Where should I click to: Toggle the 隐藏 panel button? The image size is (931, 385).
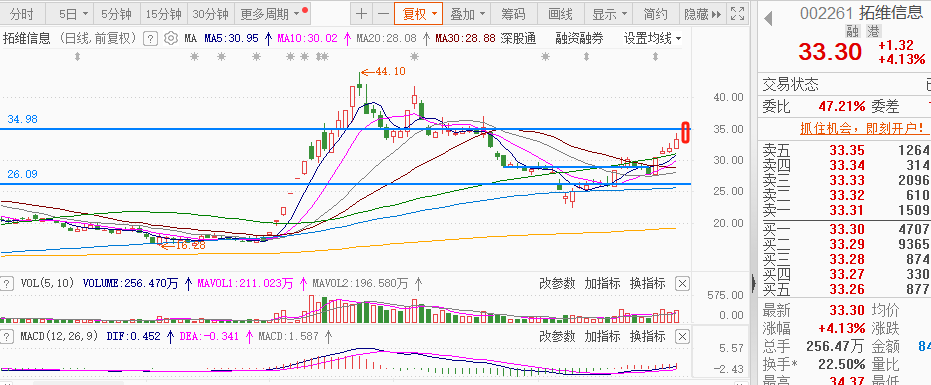click(x=703, y=14)
